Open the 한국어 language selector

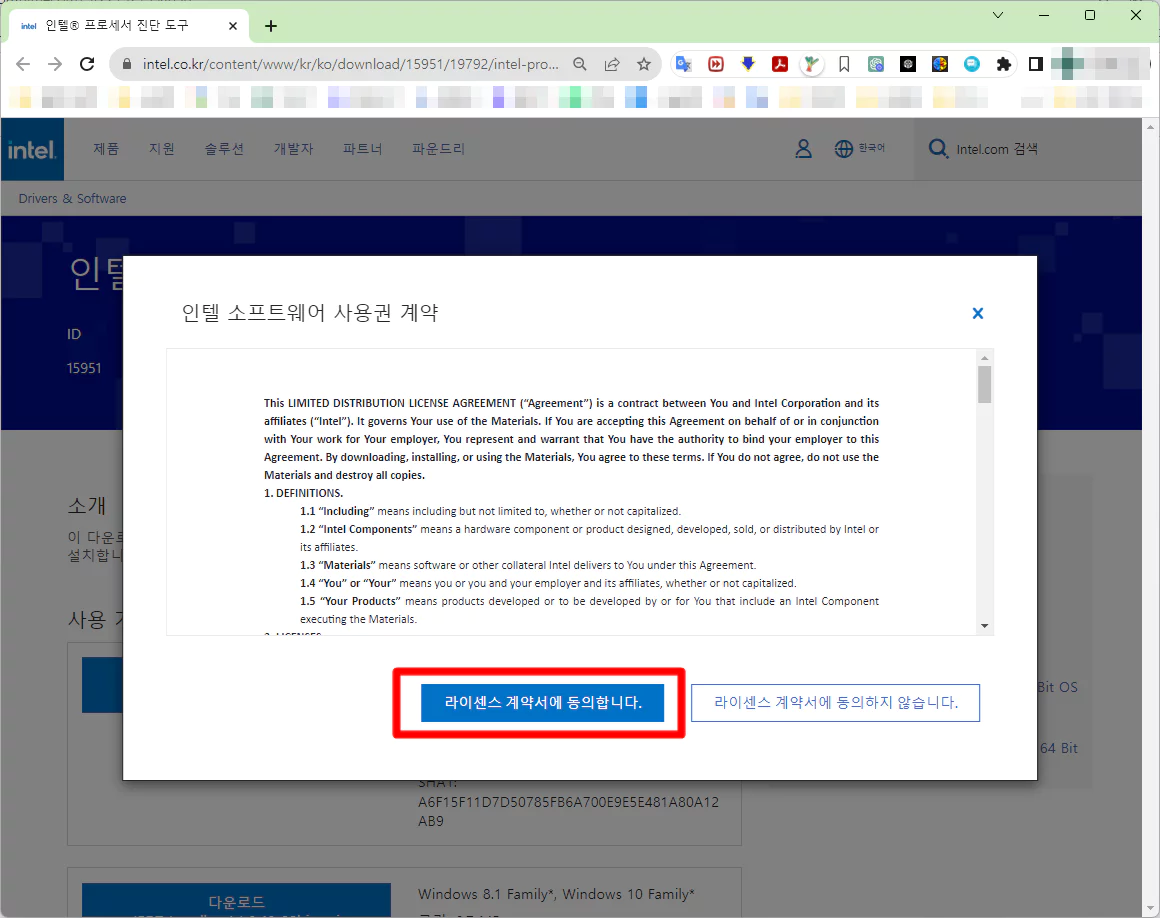860,149
